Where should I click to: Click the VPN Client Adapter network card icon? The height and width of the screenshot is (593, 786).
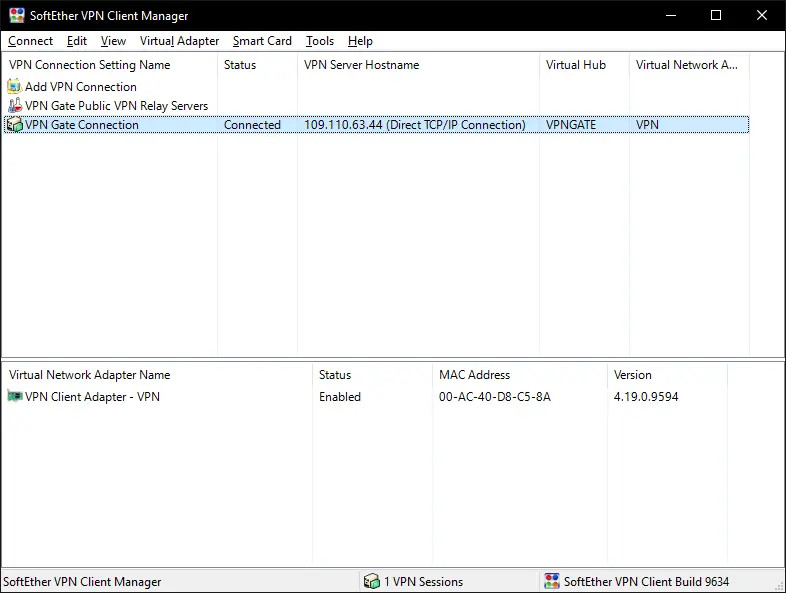[15, 396]
